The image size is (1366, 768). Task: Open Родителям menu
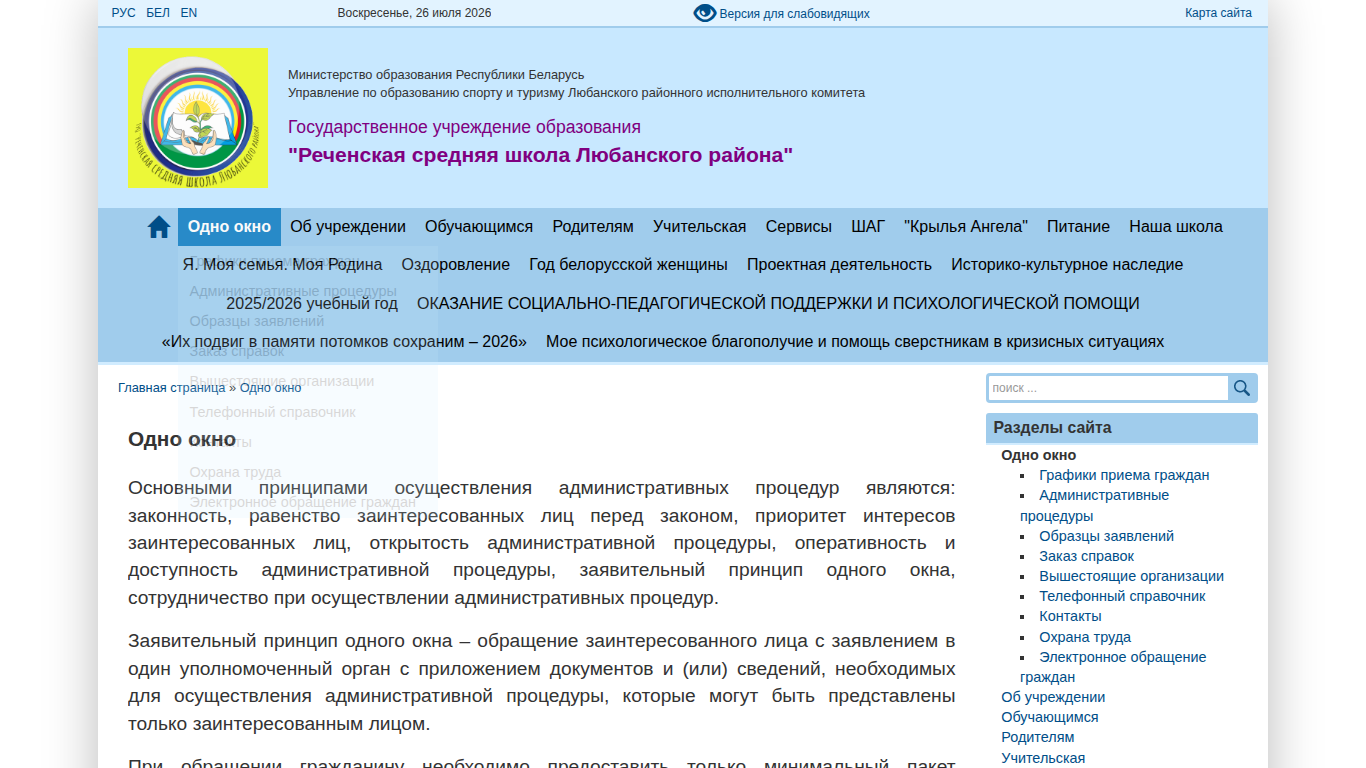593,227
